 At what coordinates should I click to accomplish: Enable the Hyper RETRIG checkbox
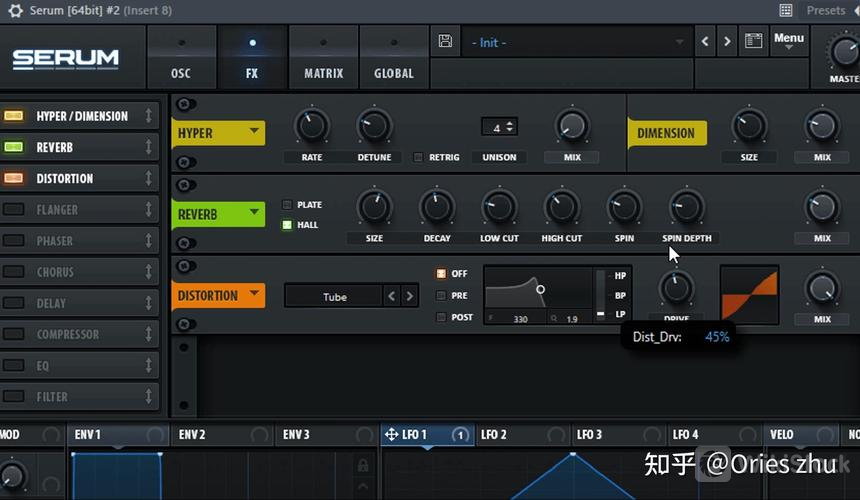[419, 157]
